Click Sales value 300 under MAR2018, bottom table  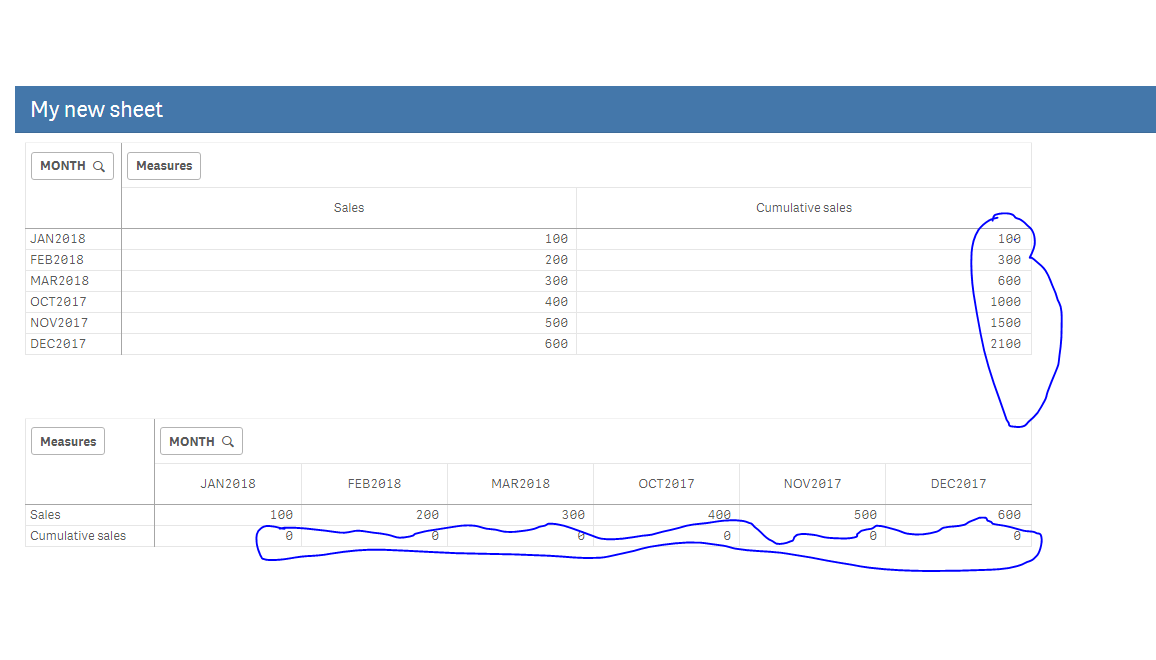point(574,515)
